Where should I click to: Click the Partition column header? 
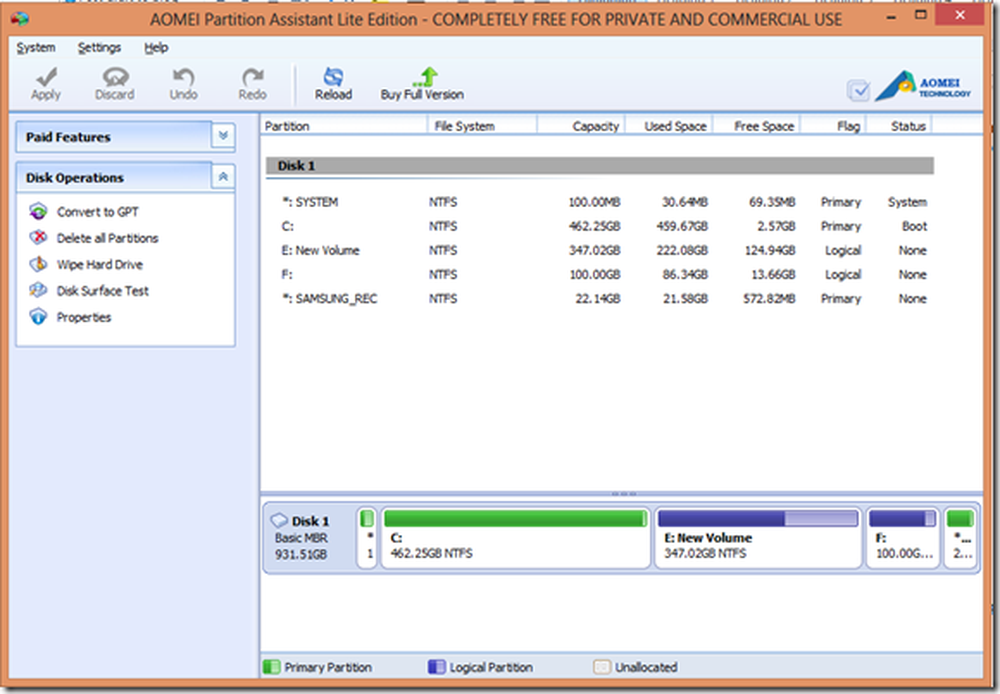[x=344, y=126]
